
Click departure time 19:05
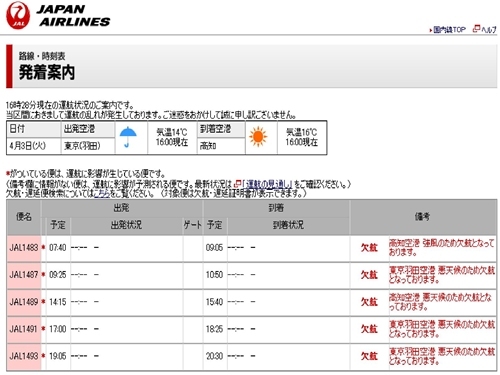(x=58, y=356)
